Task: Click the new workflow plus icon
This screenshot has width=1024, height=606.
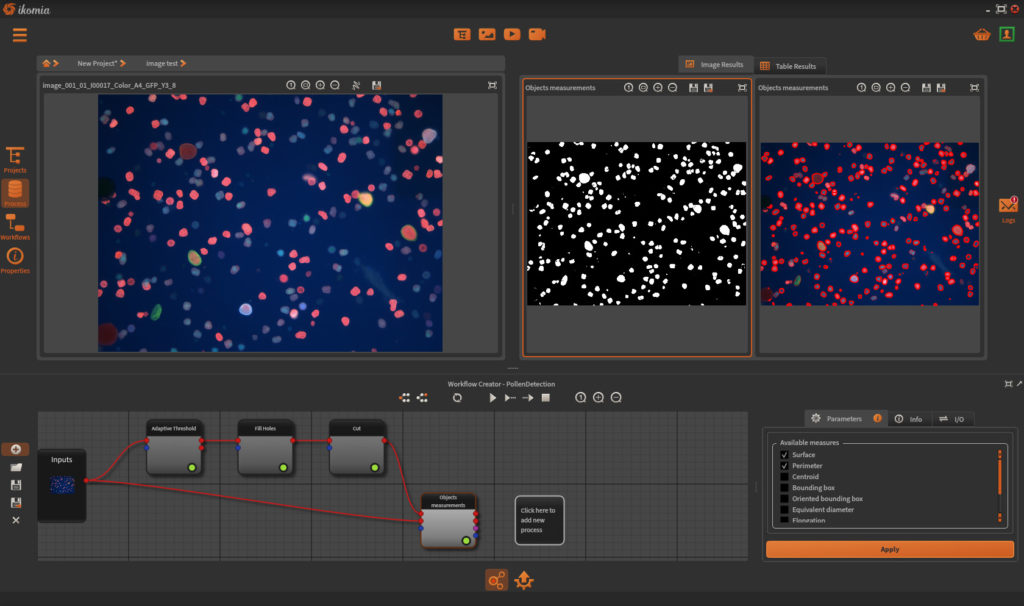Action: click(16, 449)
